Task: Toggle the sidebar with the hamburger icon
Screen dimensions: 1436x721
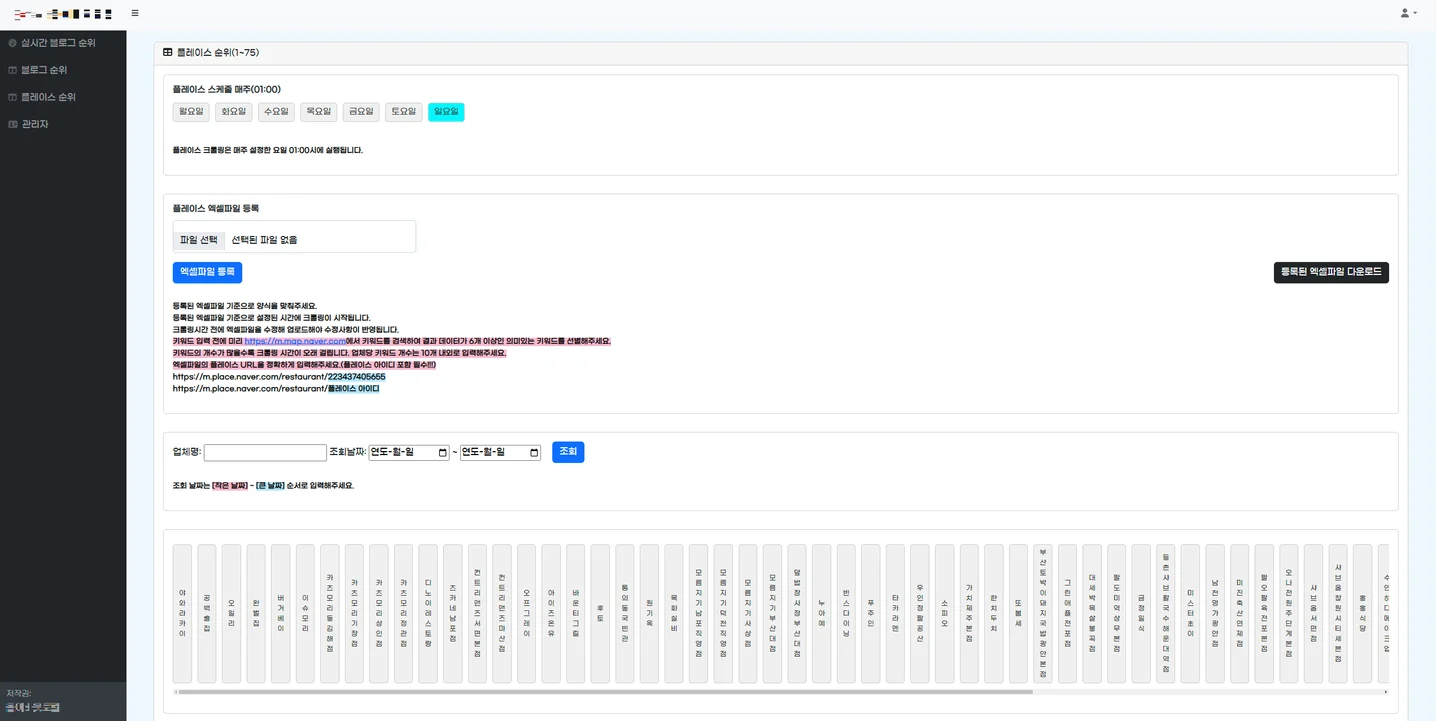Action: [x=135, y=13]
